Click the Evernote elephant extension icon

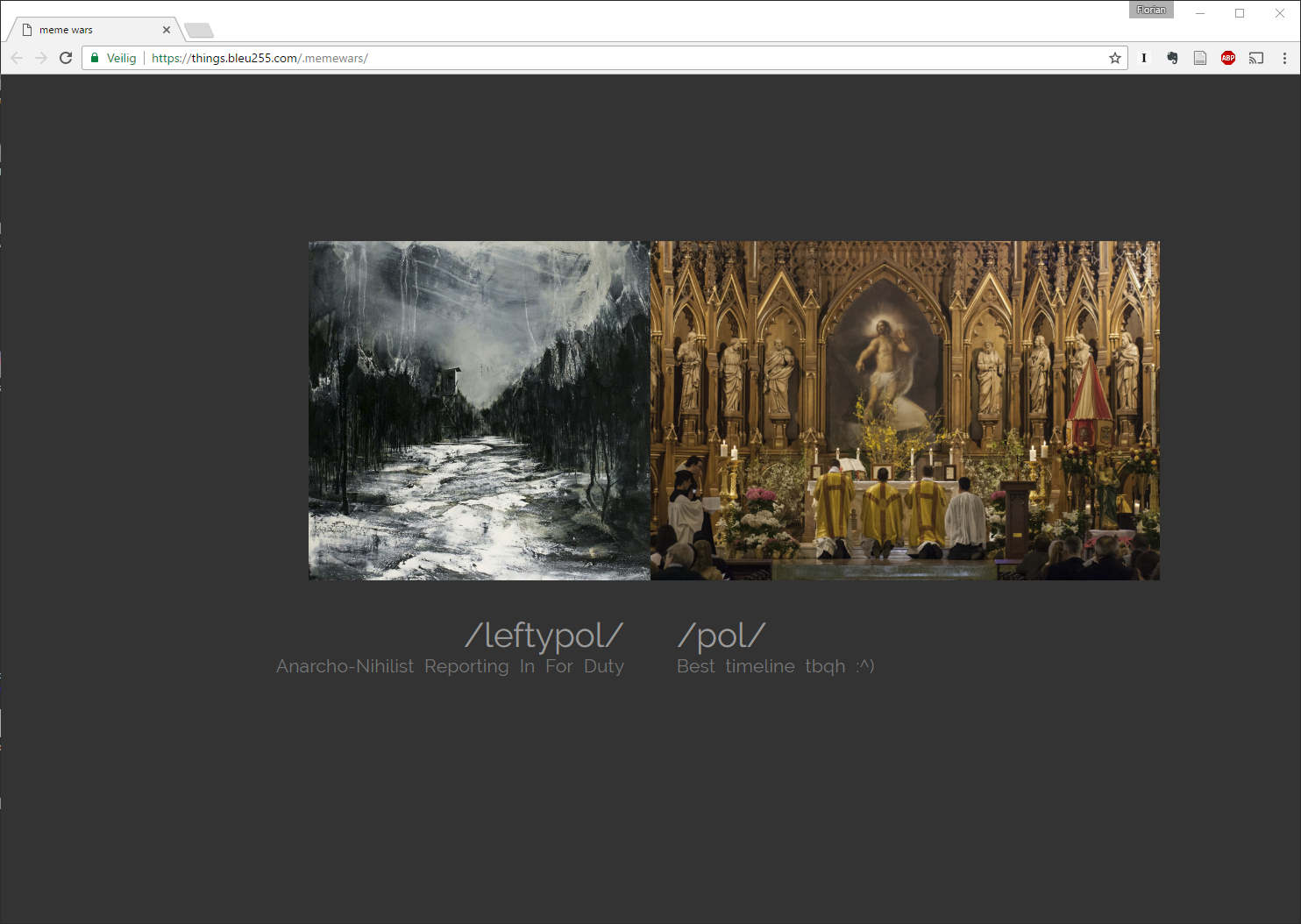[1172, 58]
